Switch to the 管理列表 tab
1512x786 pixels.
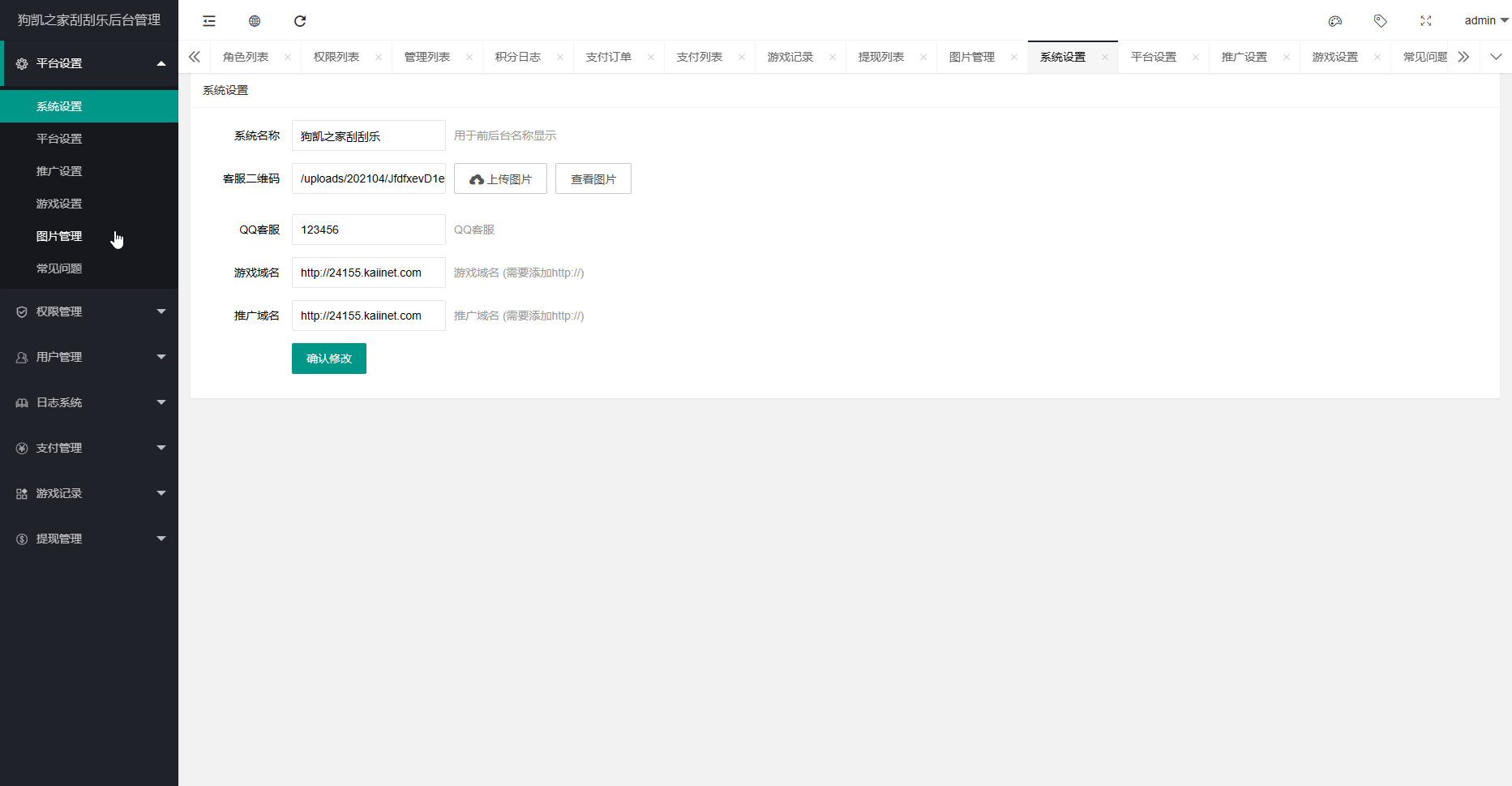(427, 57)
